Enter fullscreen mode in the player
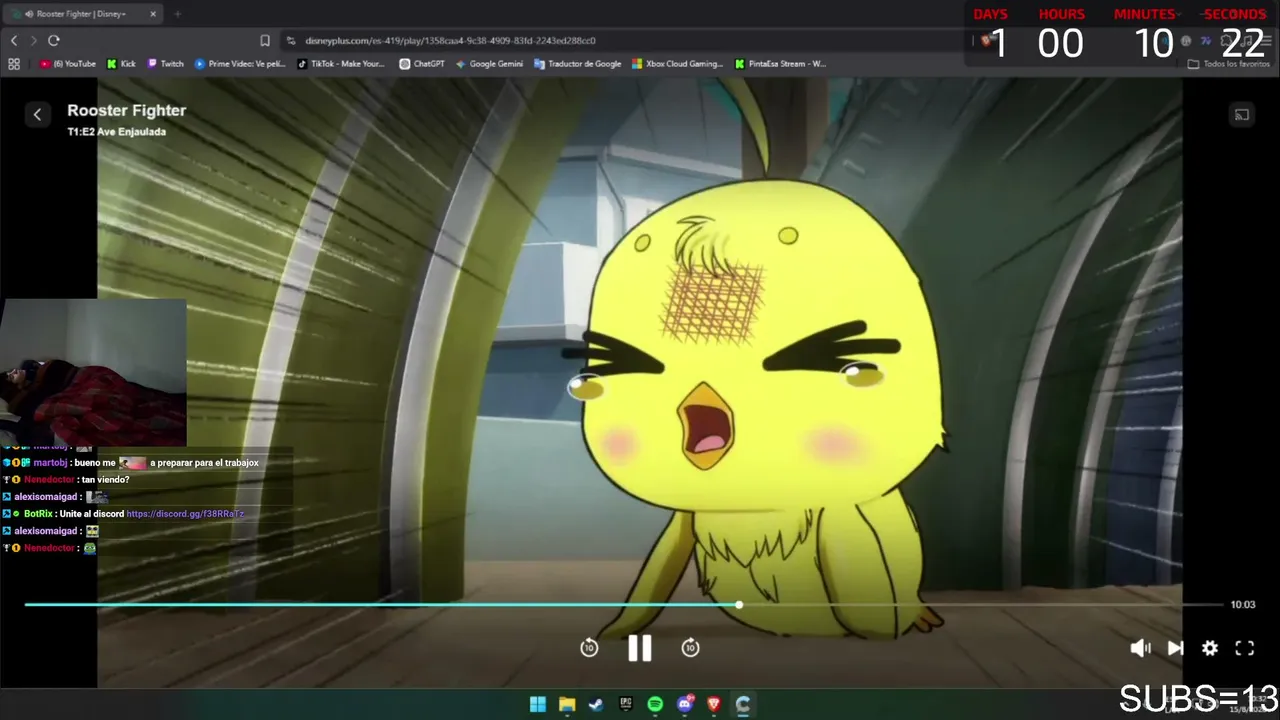This screenshot has height=720, width=1280. [1245, 648]
